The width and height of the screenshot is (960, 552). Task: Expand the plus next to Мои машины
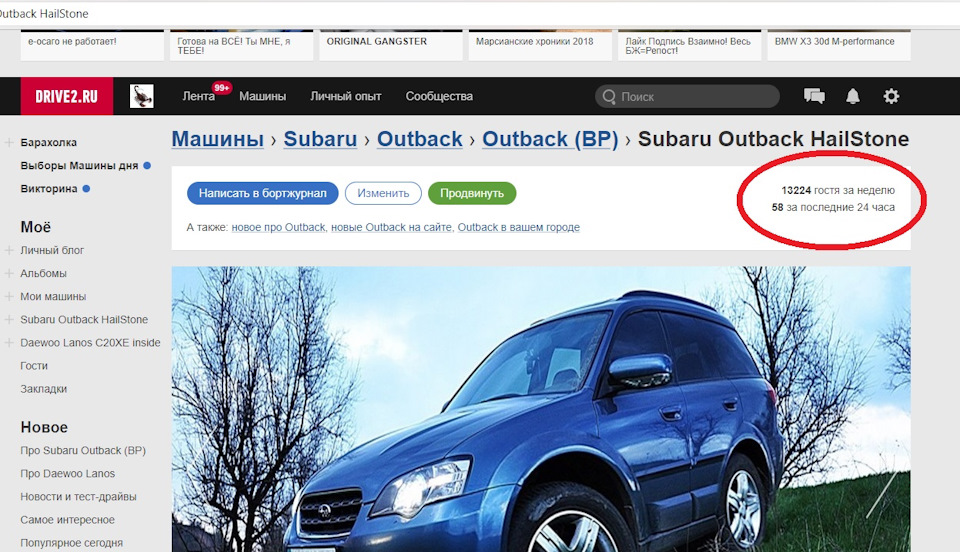9,297
